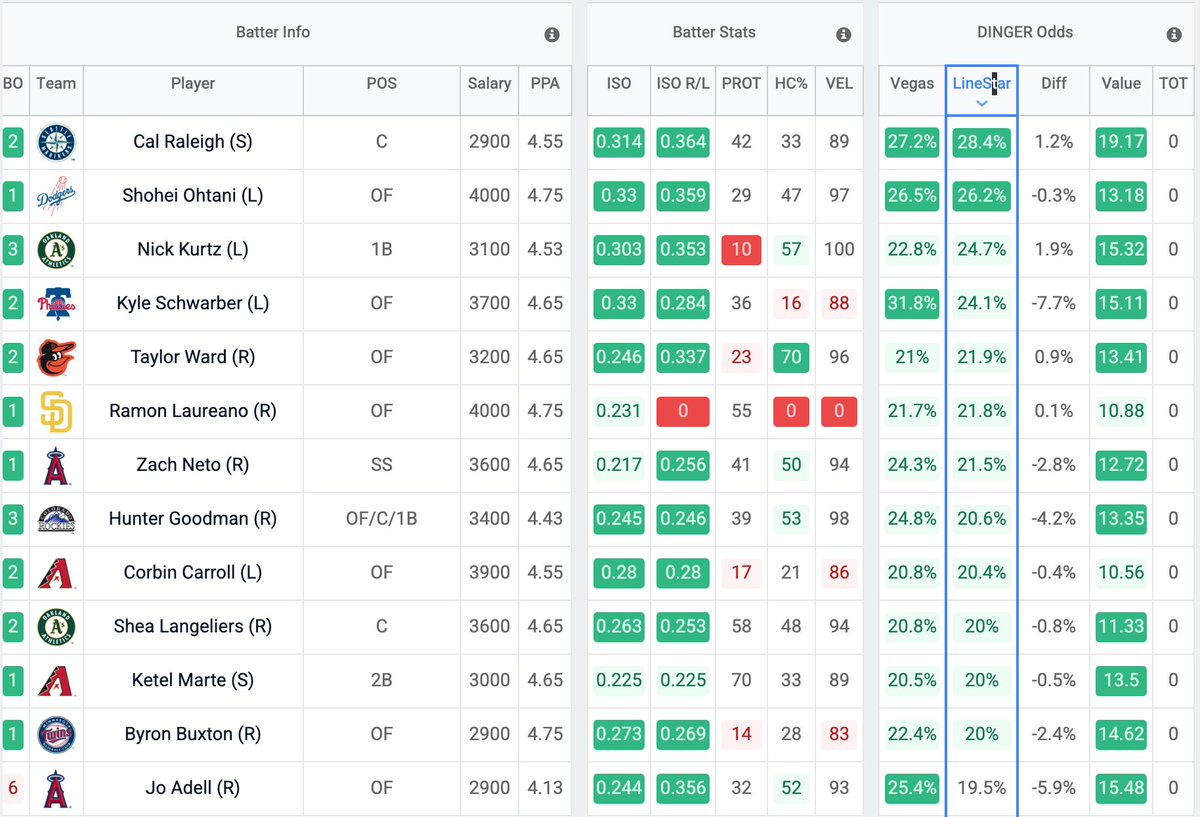Click the Dodgers logo beside Shohei Ohtani

[x=55, y=196]
